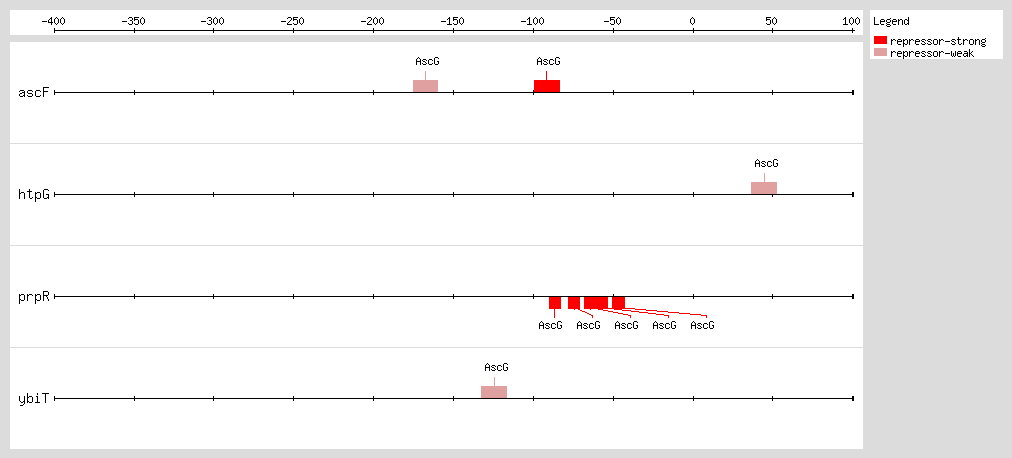Viewport: 1012px width, 458px height.
Task: Click the -400 ruler label
Action: click(54, 21)
